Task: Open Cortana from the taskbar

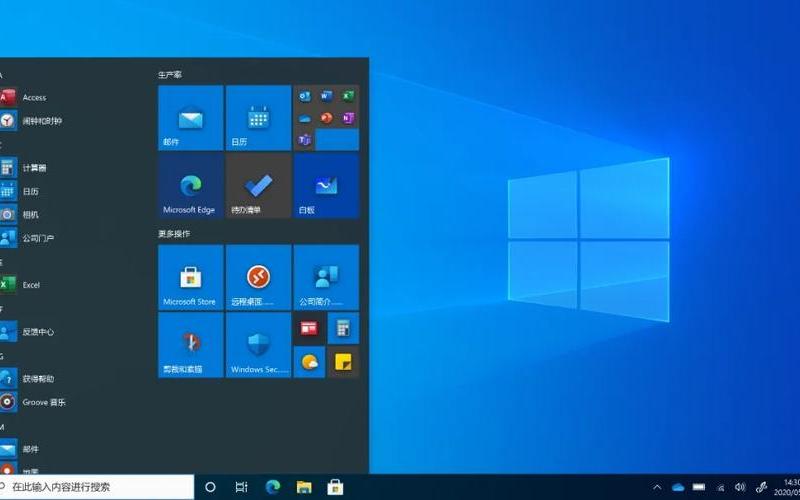Action: click(x=210, y=487)
